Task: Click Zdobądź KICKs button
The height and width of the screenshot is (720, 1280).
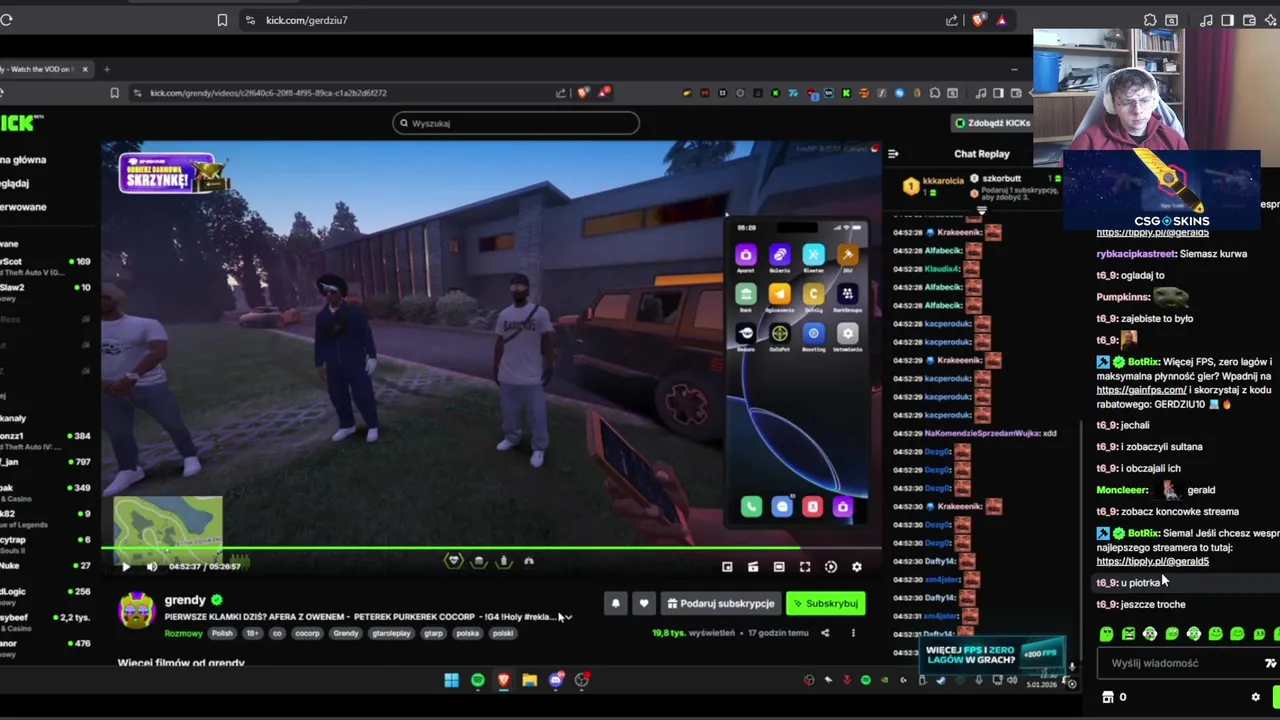Action: pos(992,123)
